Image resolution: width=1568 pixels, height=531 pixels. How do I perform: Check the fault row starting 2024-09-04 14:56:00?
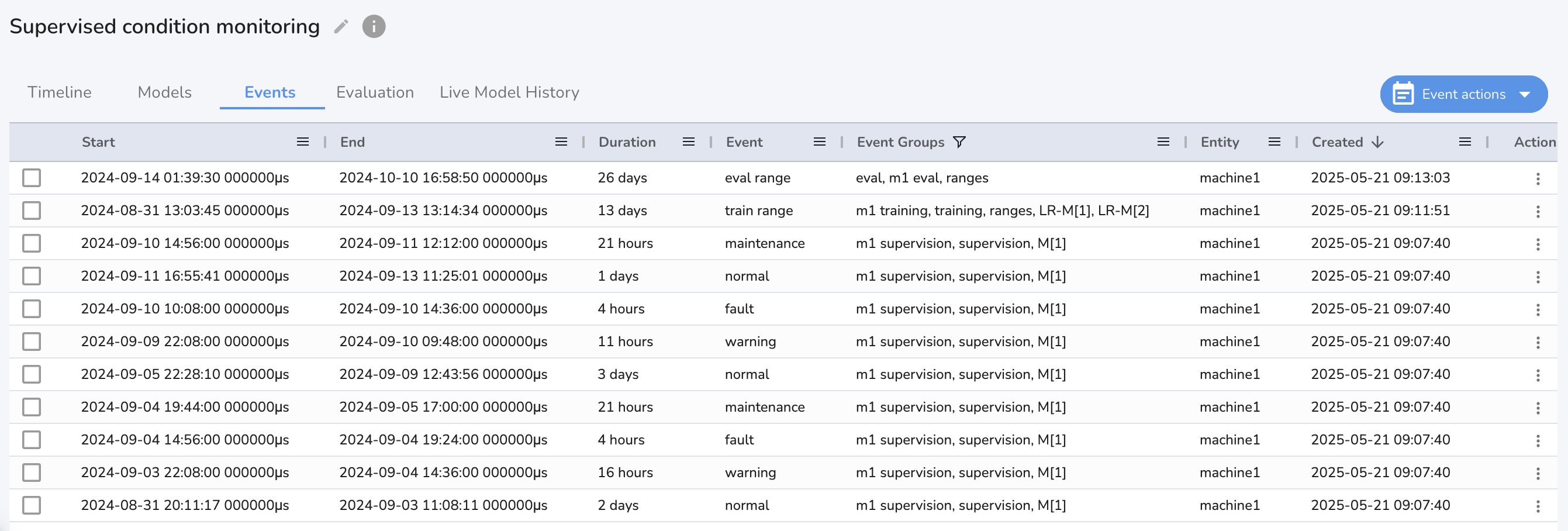pos(32,440)
